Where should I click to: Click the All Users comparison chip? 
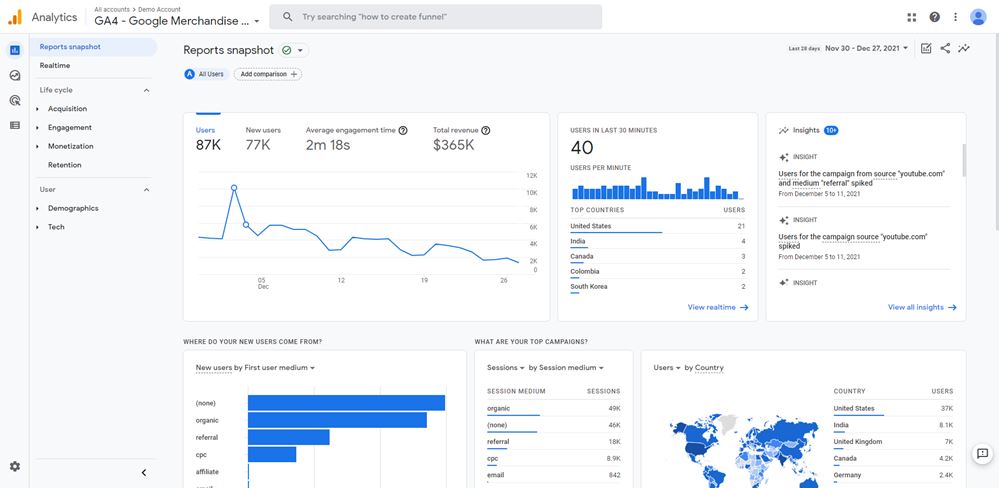coord(205,74)
